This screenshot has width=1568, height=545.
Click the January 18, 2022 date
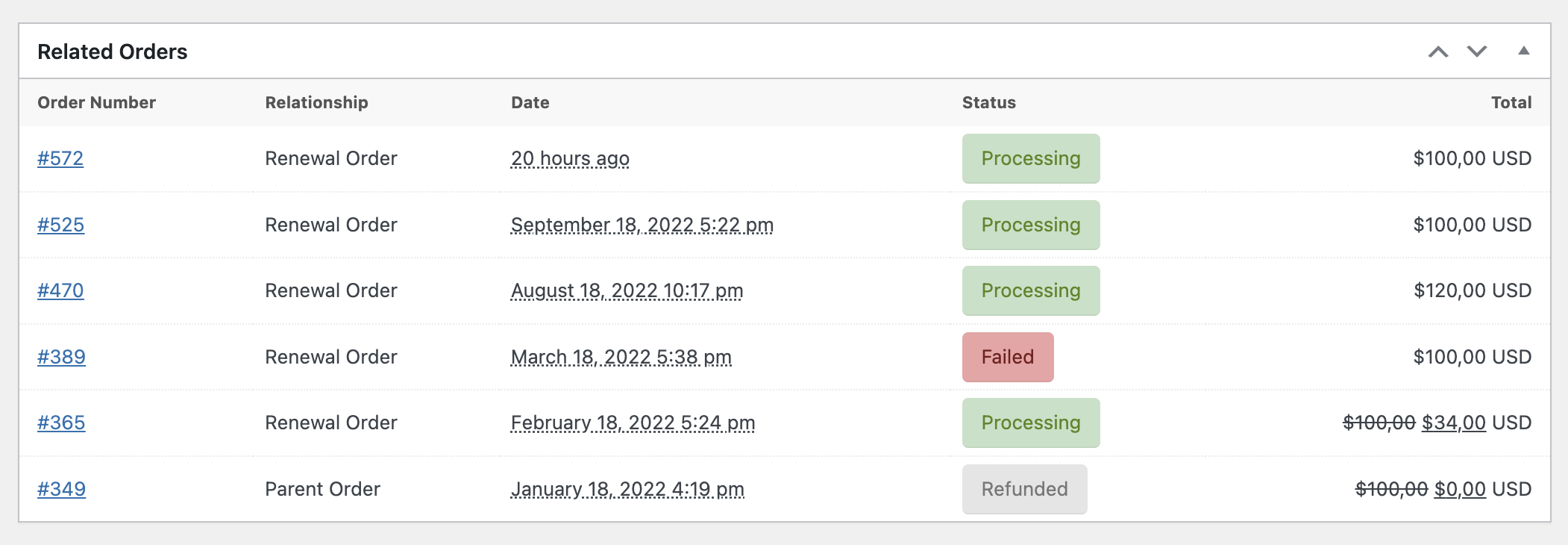pyautogui.click(x=627, y=489)
